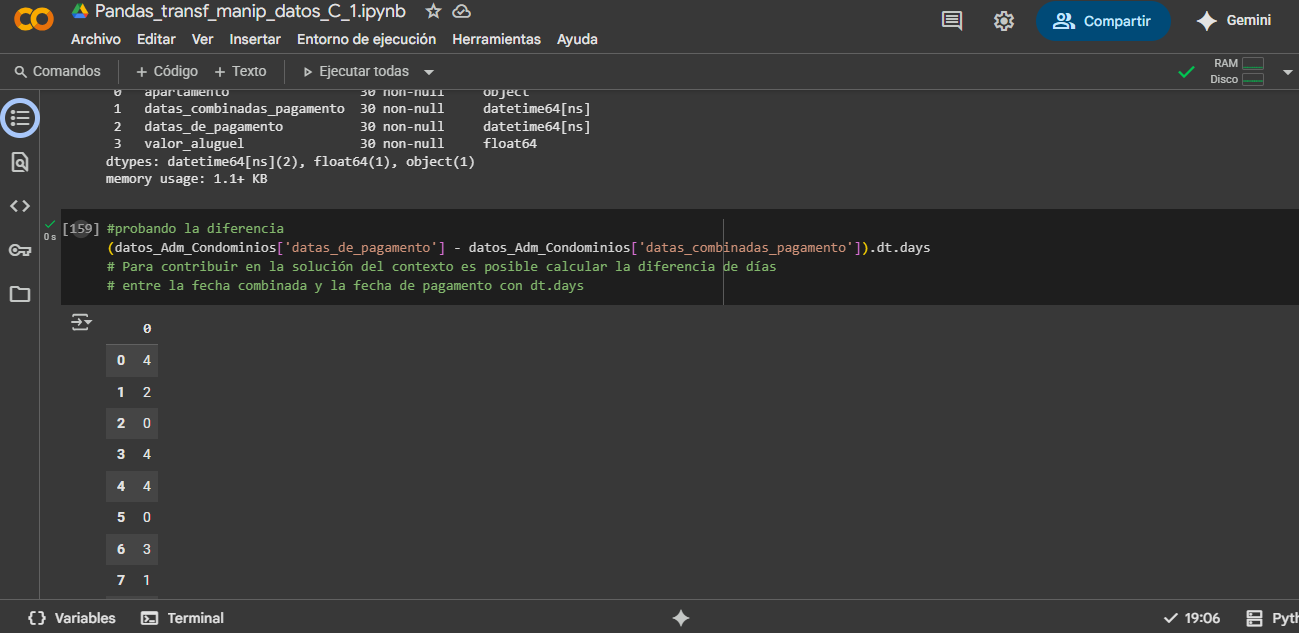Click the RAM and Disco resource indicator
Viewport: 1299px width, 633px height.
point(1237,71)
